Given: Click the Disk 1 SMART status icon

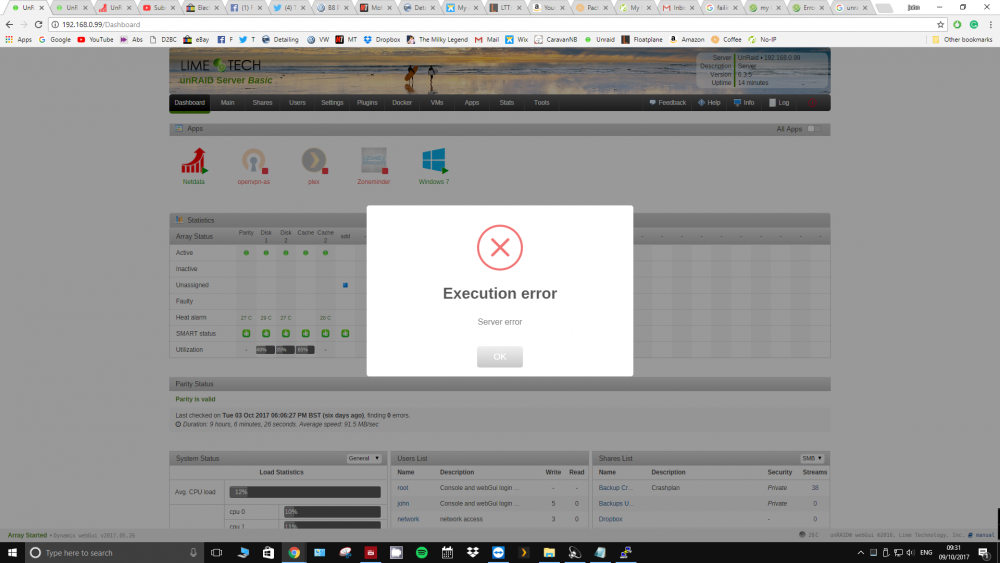Looking at the screenshot, I should (266, 333).
